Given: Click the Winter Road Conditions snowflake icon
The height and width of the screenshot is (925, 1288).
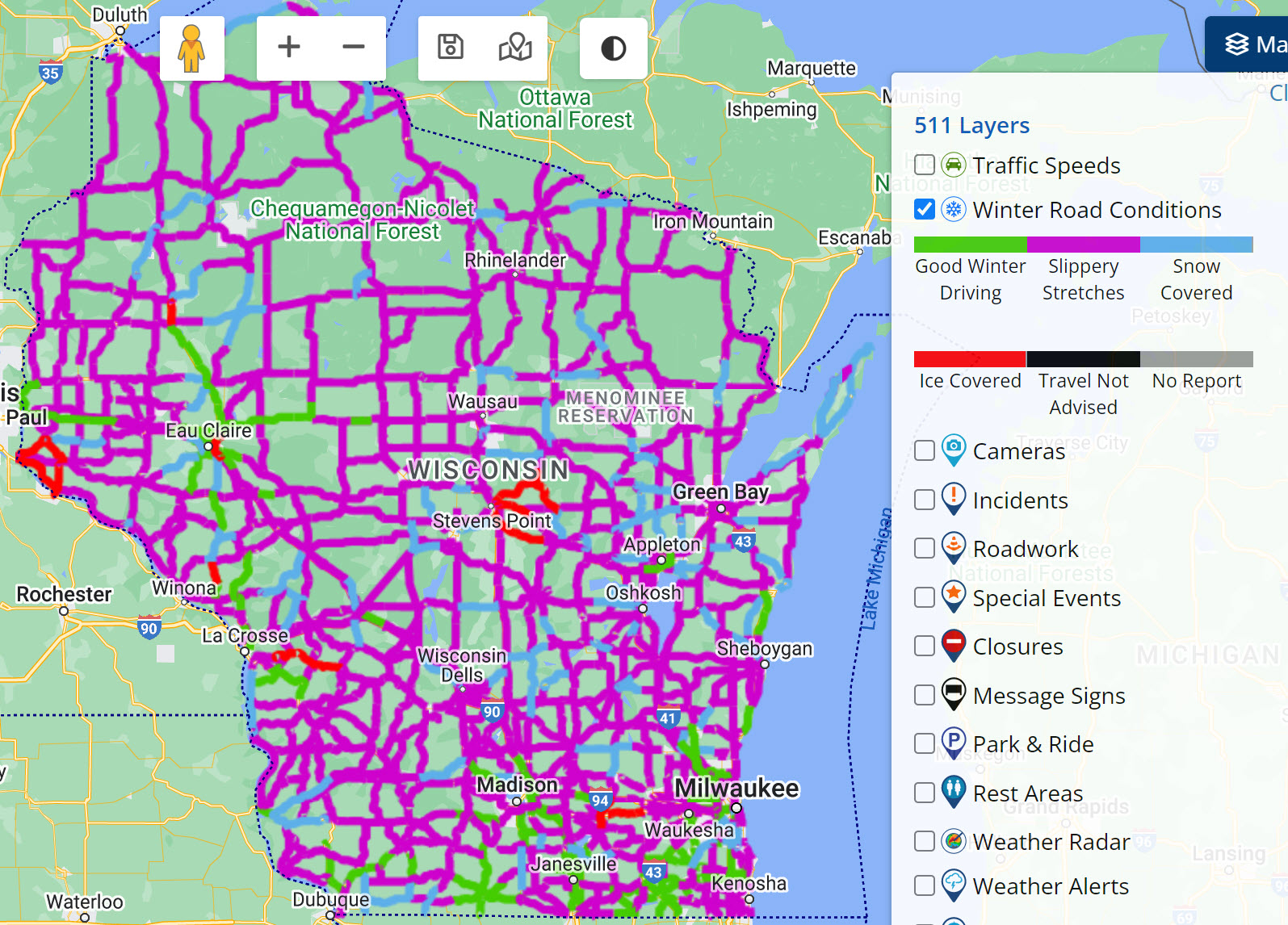Looking at the screenshot, I should coord(954,209).
